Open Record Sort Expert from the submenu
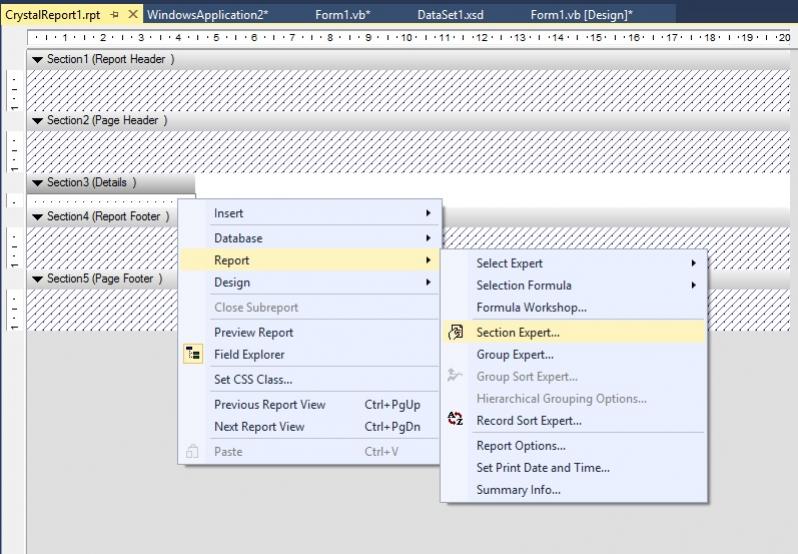This screenshot has height=554, width=798. pyautogui.click(x=574, y=421)
